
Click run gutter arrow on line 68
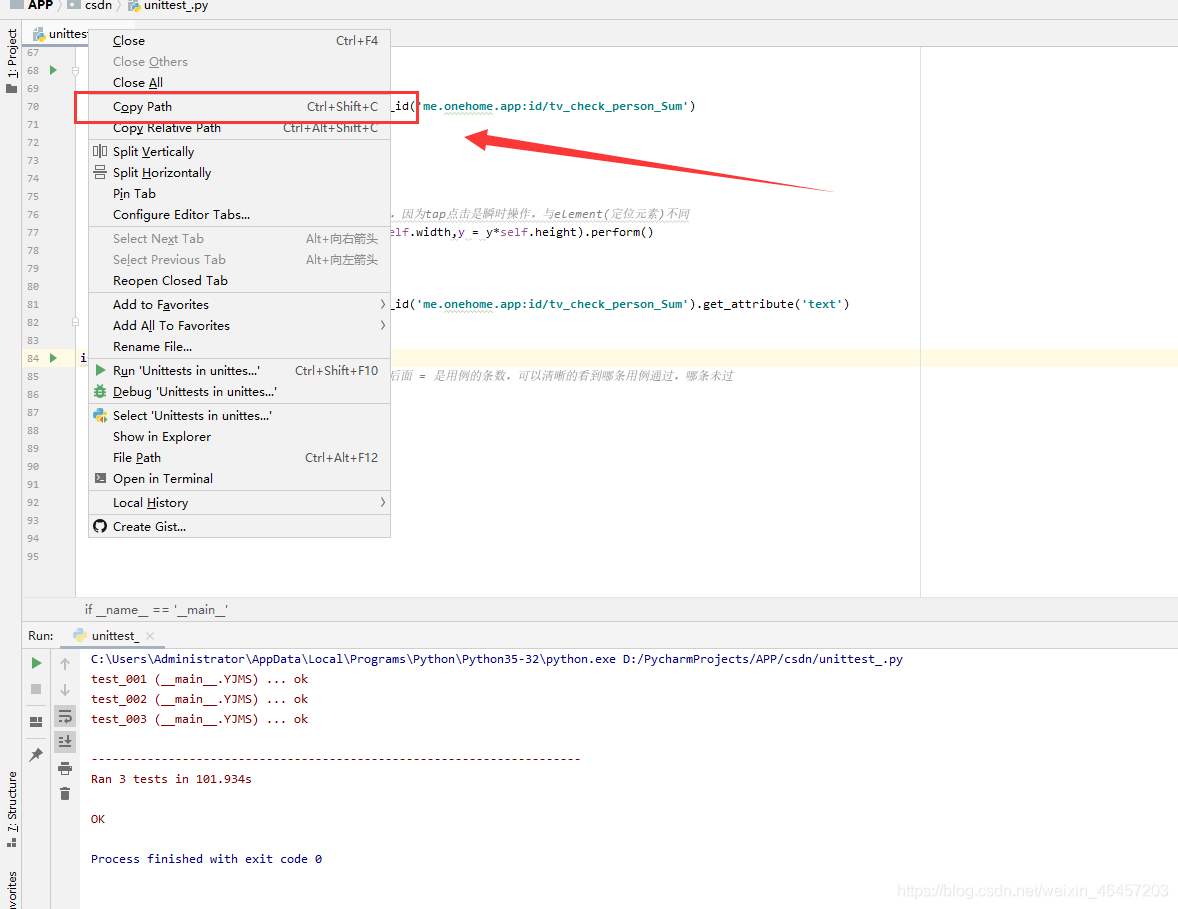click(53, 70)
